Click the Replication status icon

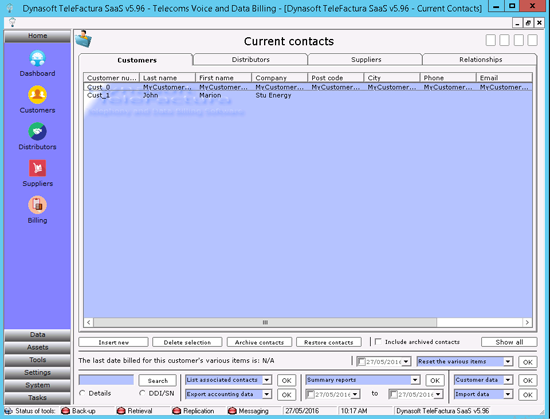(177, 411)
